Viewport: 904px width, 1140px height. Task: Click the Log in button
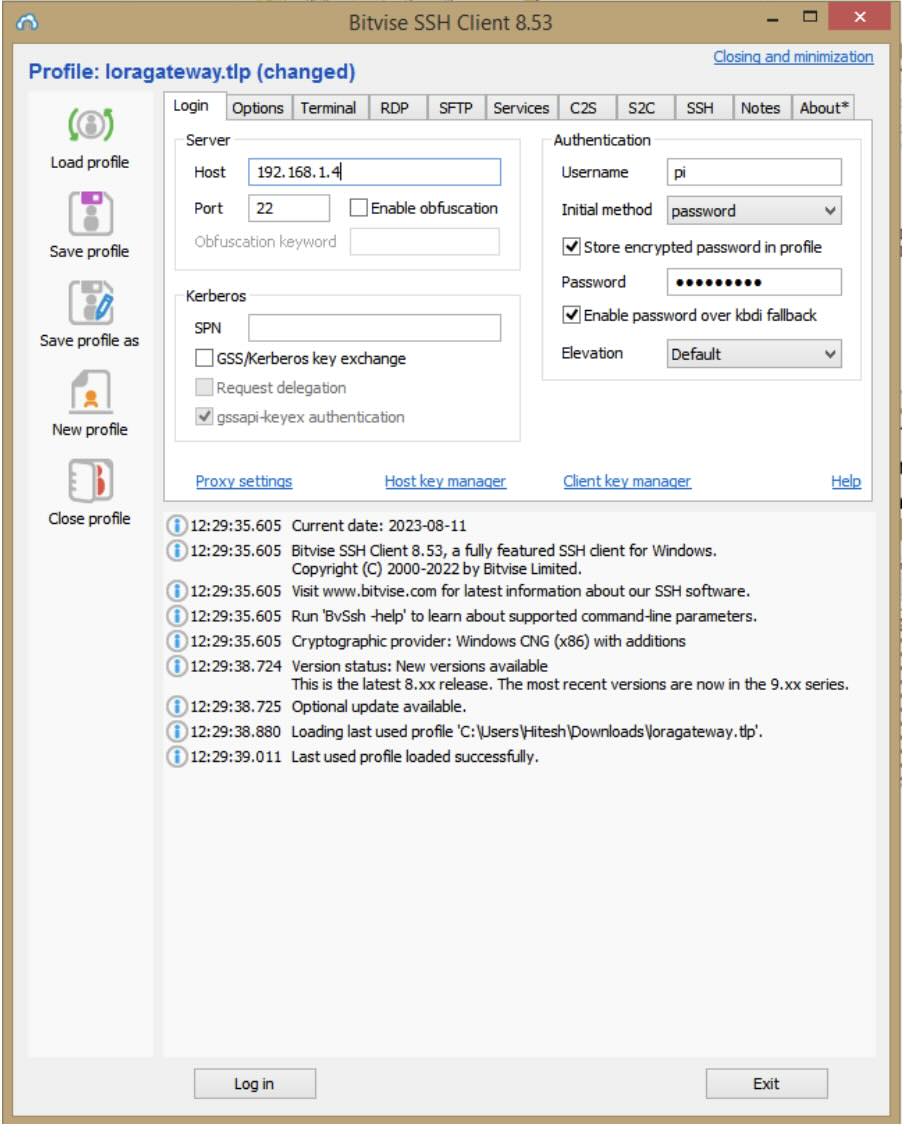pos(255,1085)
